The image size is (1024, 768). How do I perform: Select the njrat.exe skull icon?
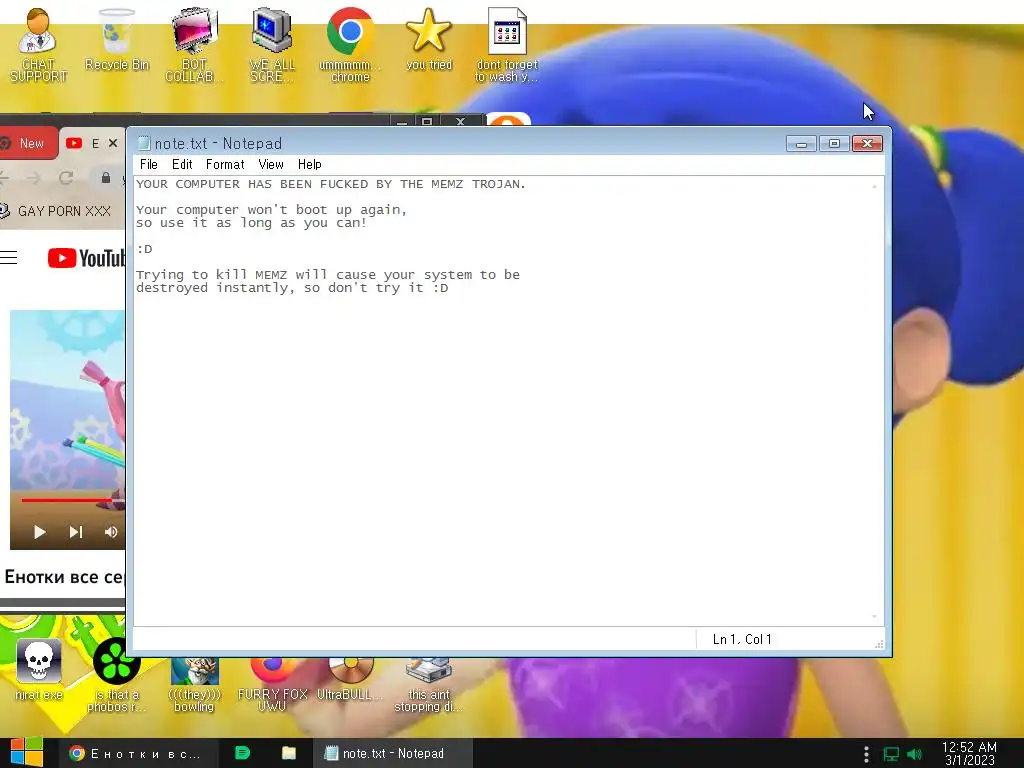pyautogui.click(x=39, y=669)
